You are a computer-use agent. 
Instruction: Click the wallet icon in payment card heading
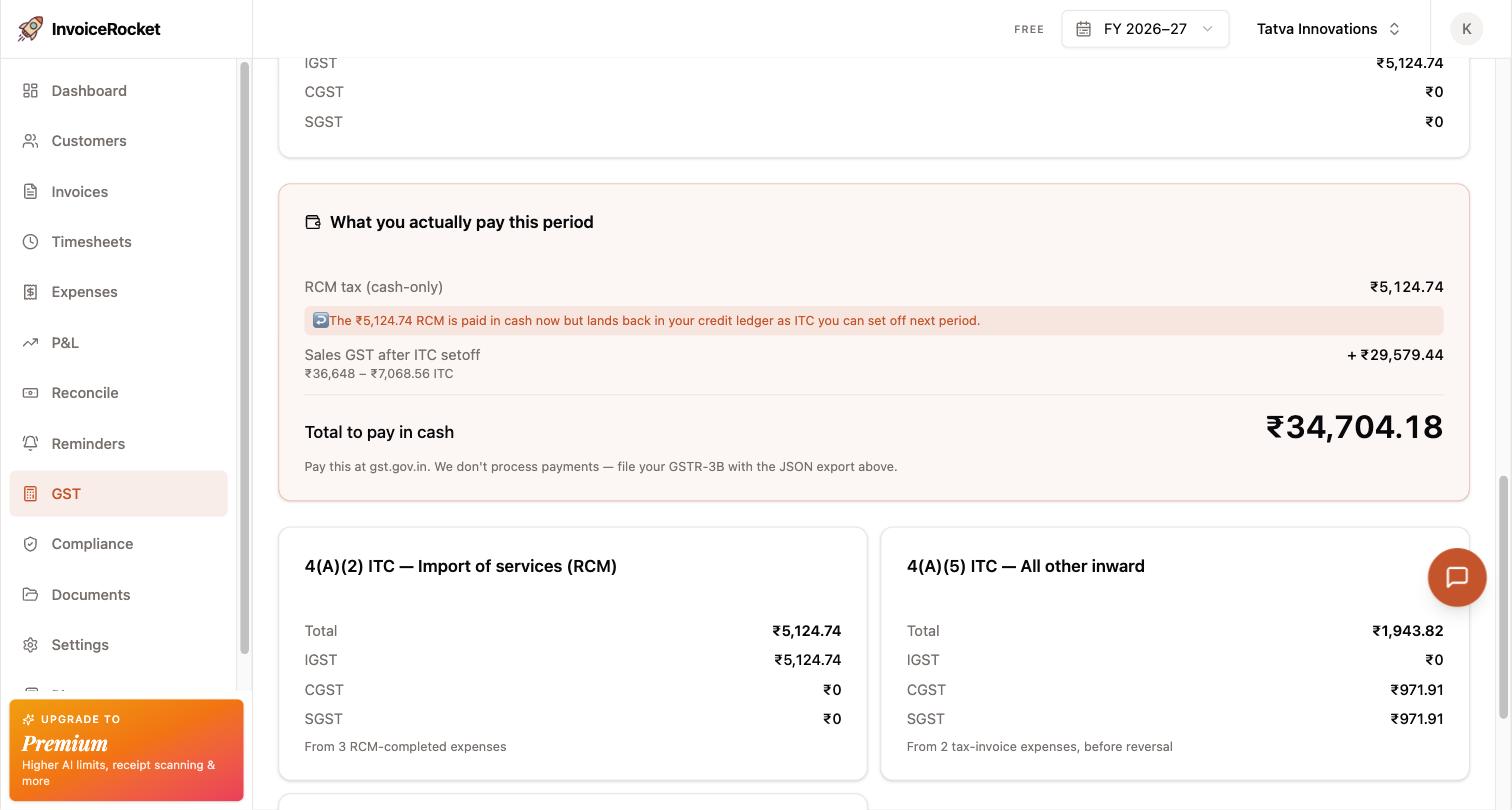tap(313, 222)
